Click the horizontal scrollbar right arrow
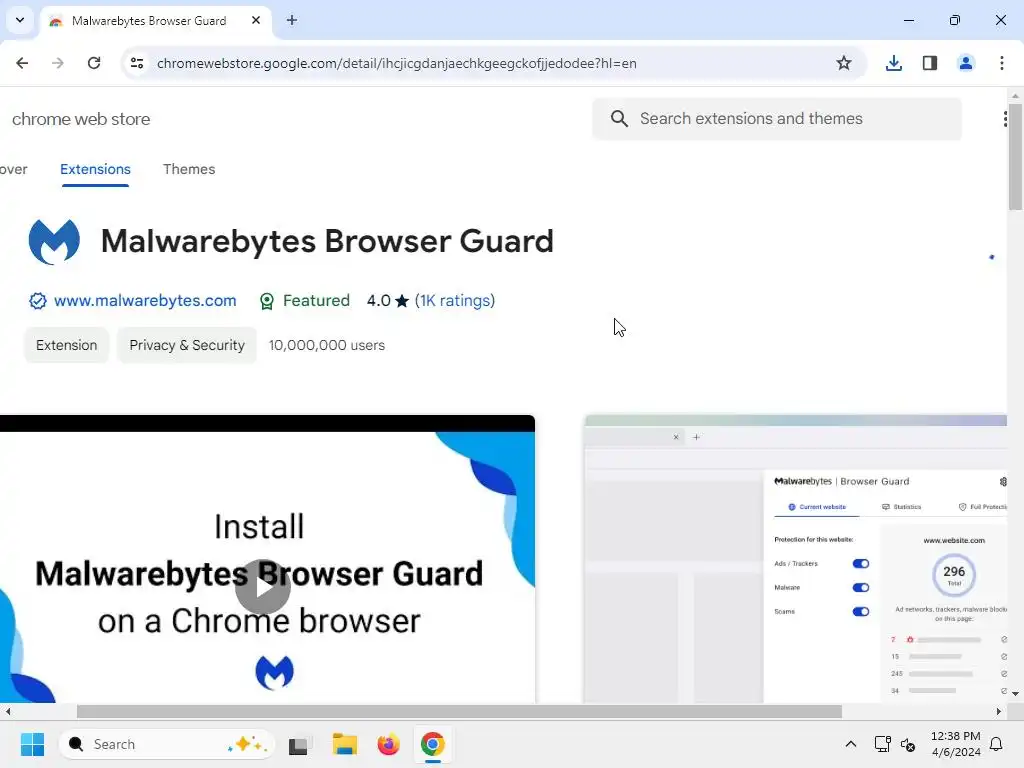Viewport: 1024px width, 768px height. [x=999, y=711]
